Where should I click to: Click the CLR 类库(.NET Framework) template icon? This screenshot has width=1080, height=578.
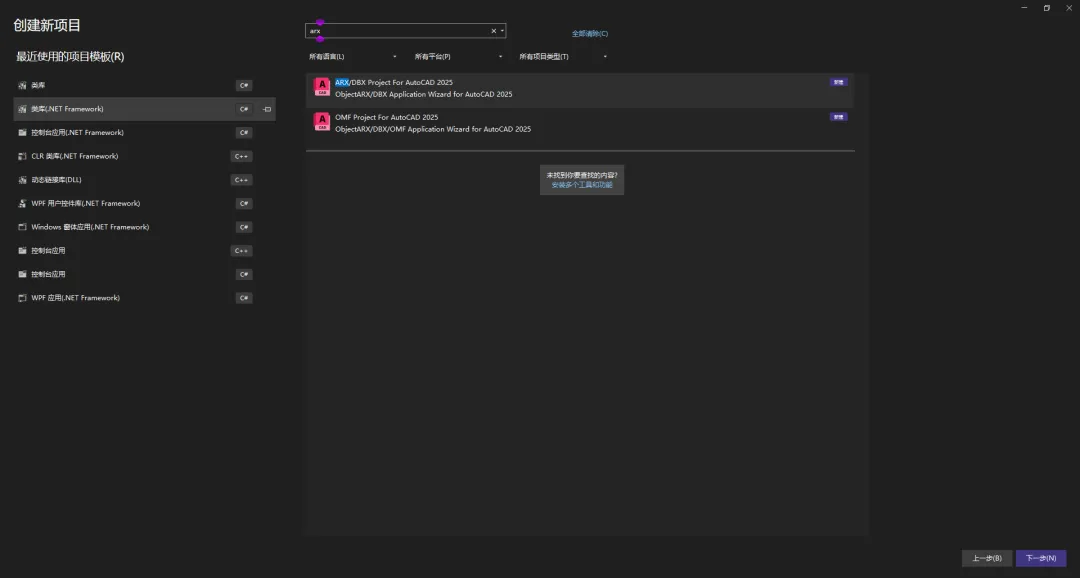pos(22,156)
